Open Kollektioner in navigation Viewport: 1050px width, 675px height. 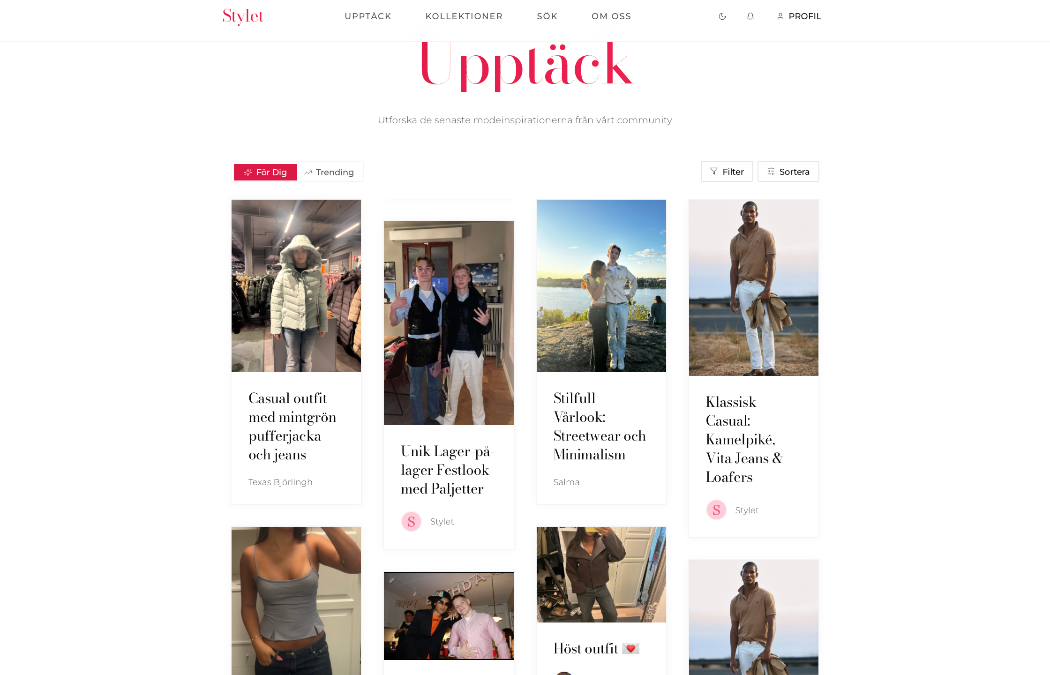(463, 16)
